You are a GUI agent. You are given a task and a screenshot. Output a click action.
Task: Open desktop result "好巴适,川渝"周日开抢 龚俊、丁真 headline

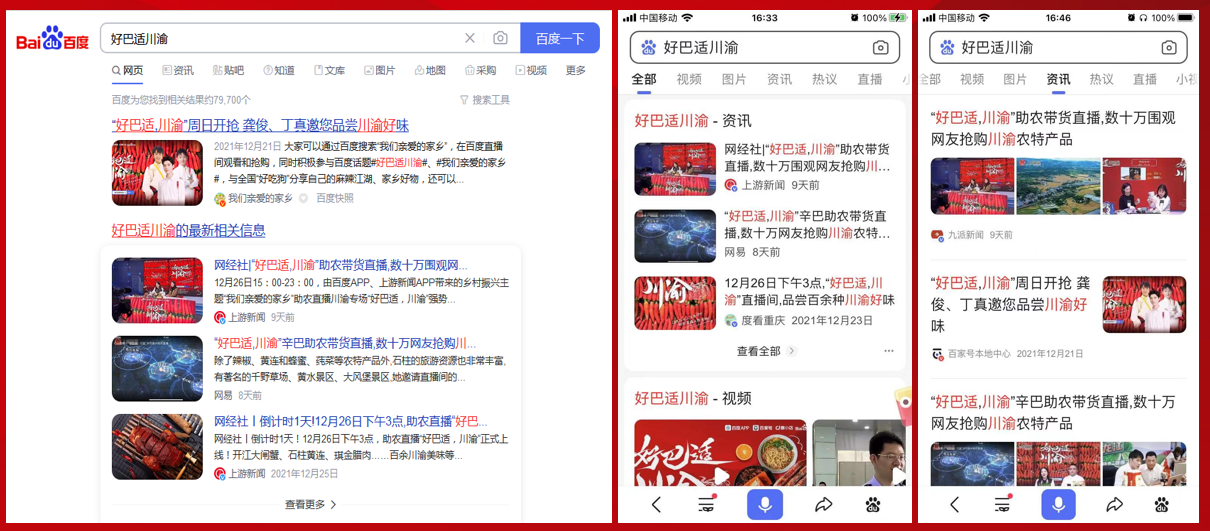tap(260, 125)
